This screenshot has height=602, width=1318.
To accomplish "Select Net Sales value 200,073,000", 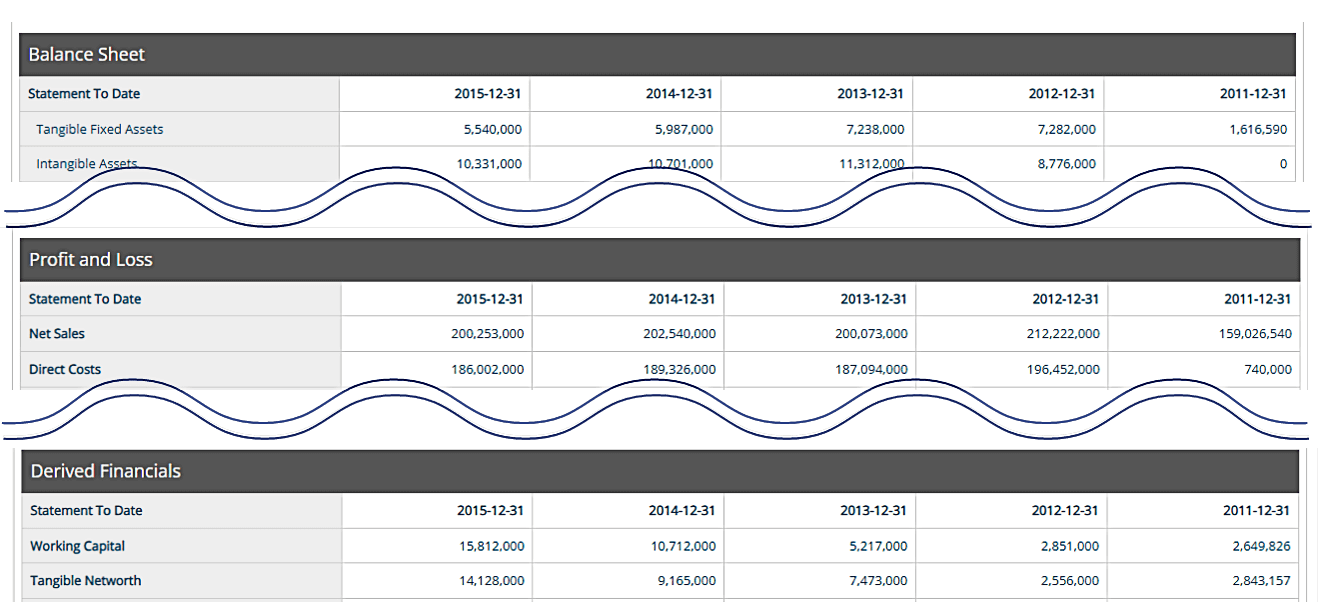I will click(x=871, y=334).
